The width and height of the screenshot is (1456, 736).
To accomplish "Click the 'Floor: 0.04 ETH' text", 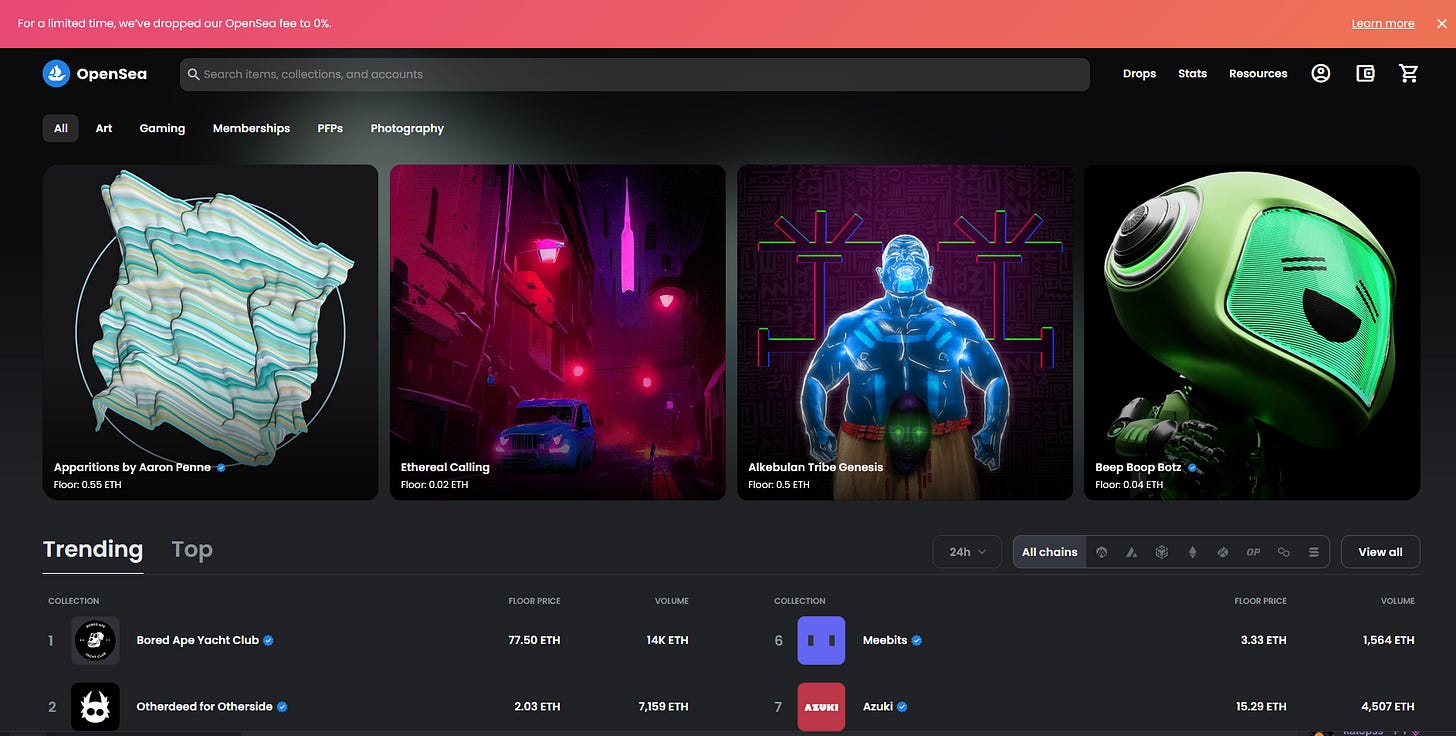I will coord(1129,485).
